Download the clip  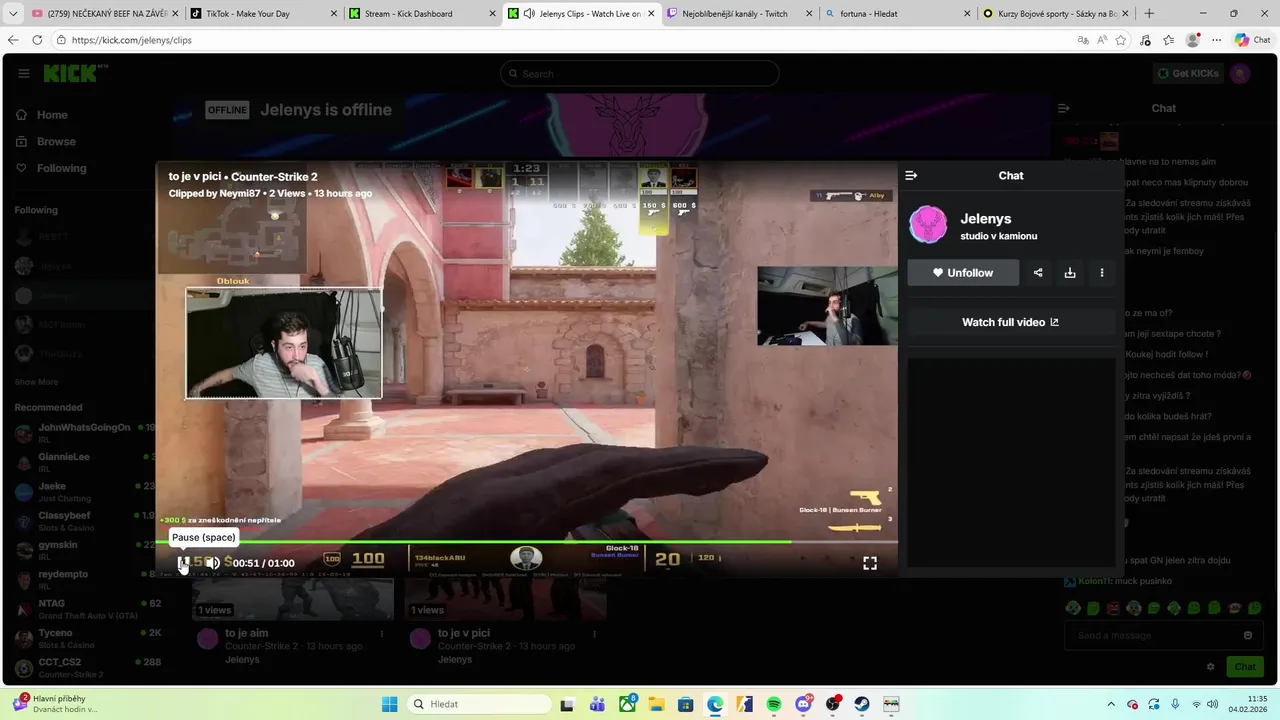coord(1070,272)
